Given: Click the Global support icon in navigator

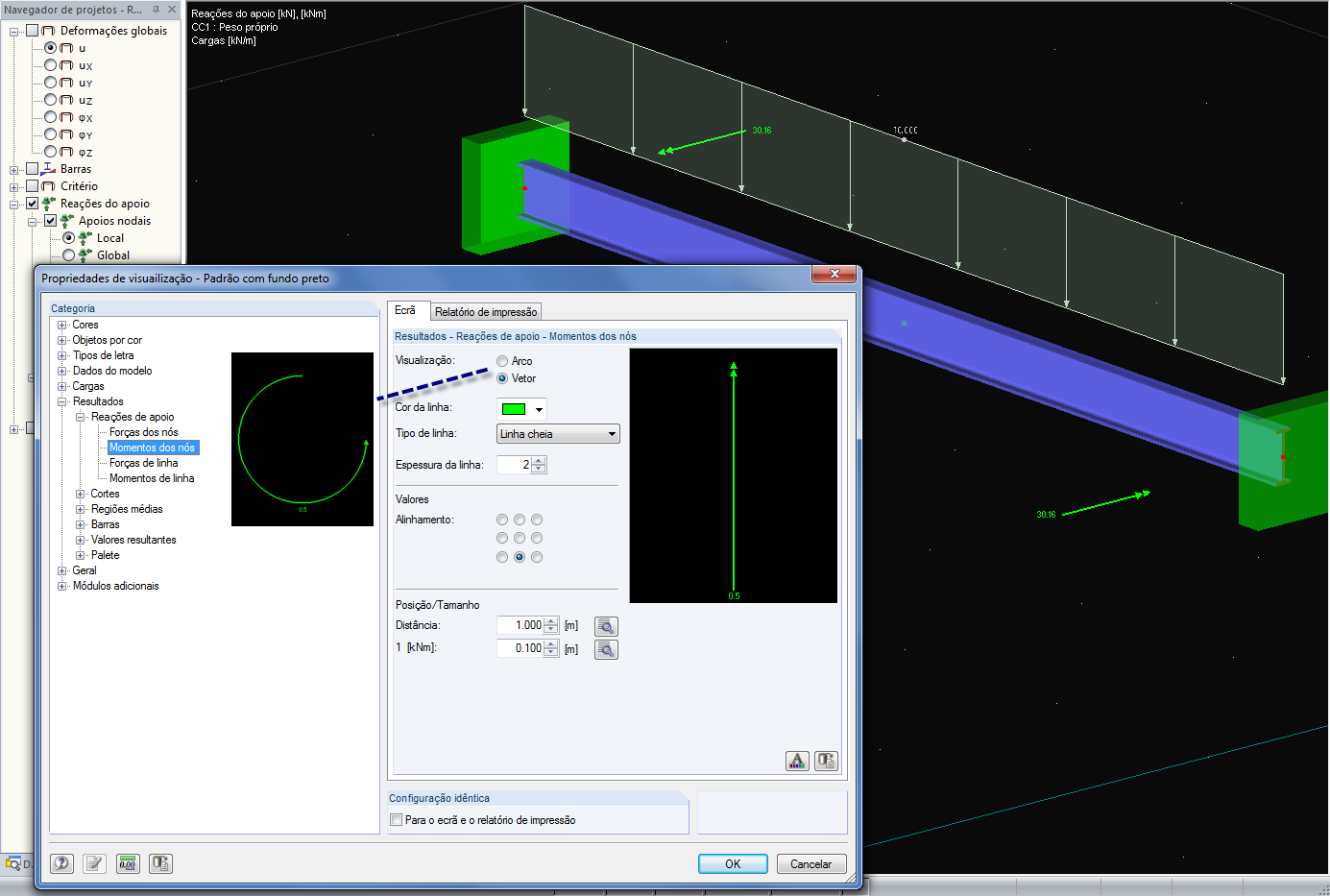Looking at the screenshot, I should (x=85, y=255).
